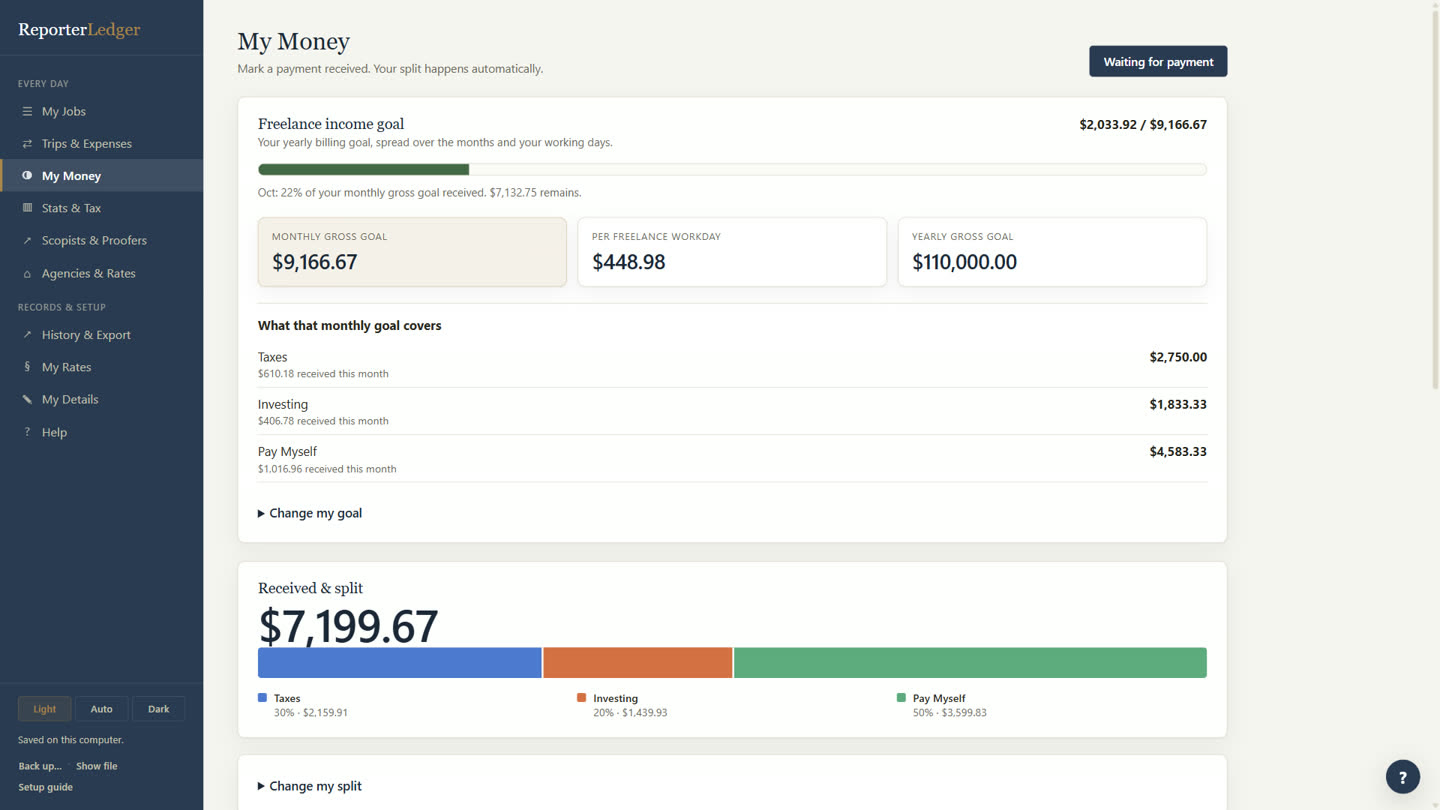Click the My Rates section-sign icon
Viewport: 1440px width, 810px height.
click(27, 367)
